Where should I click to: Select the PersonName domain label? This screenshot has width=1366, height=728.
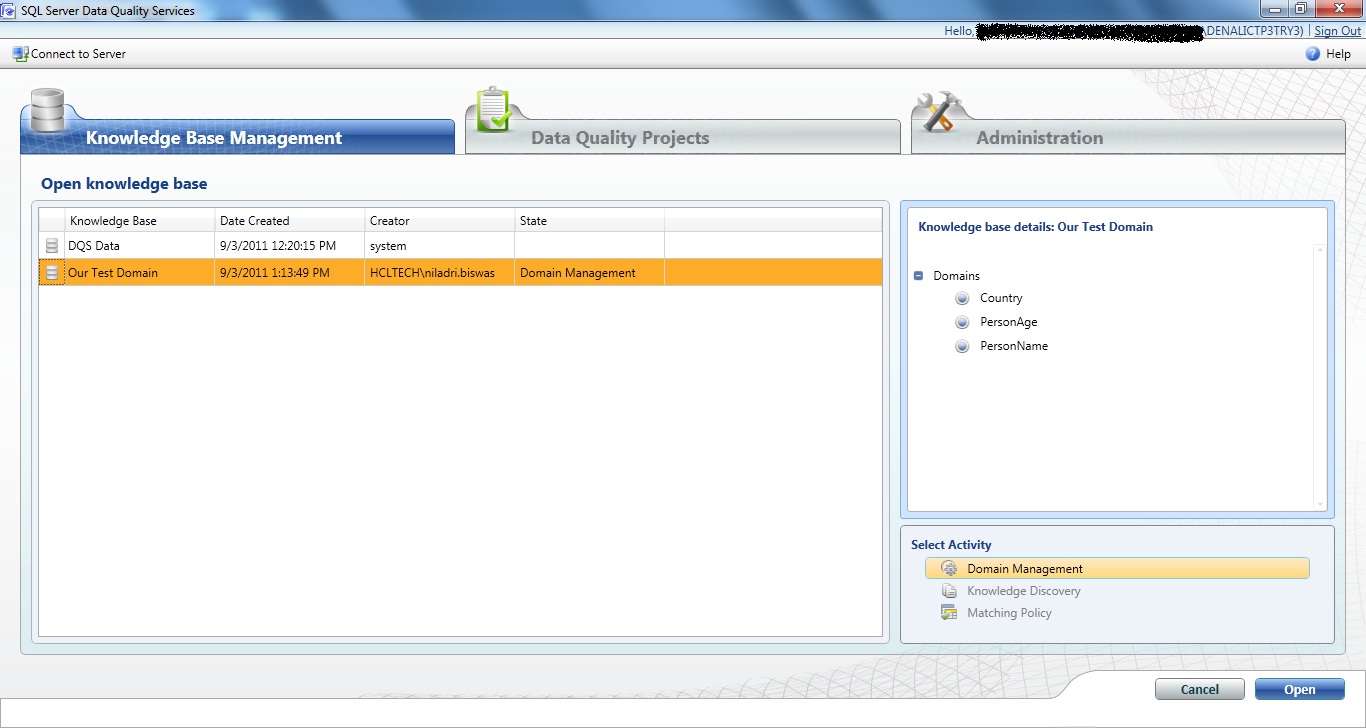[x=1014, y=346]
